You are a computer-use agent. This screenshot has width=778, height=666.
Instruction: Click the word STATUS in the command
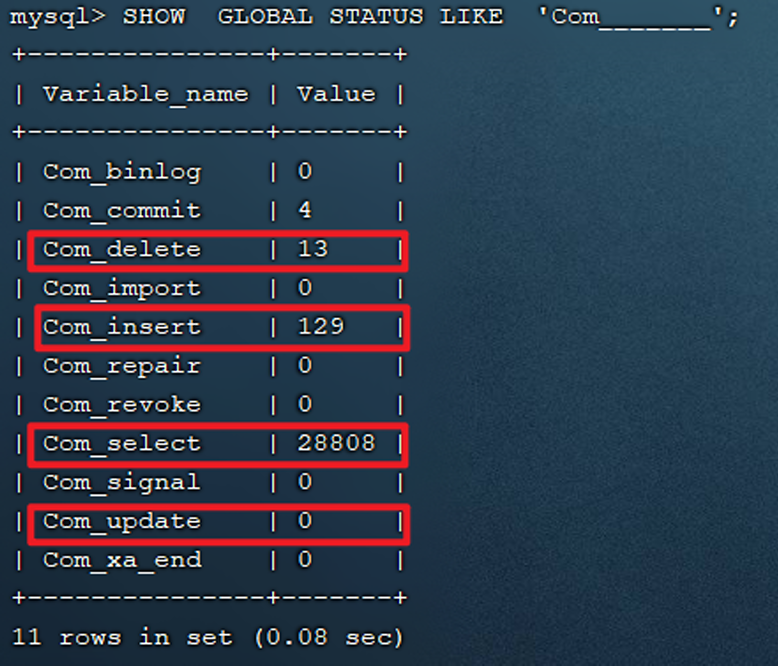pyautogui.click(x=377, y=16)
